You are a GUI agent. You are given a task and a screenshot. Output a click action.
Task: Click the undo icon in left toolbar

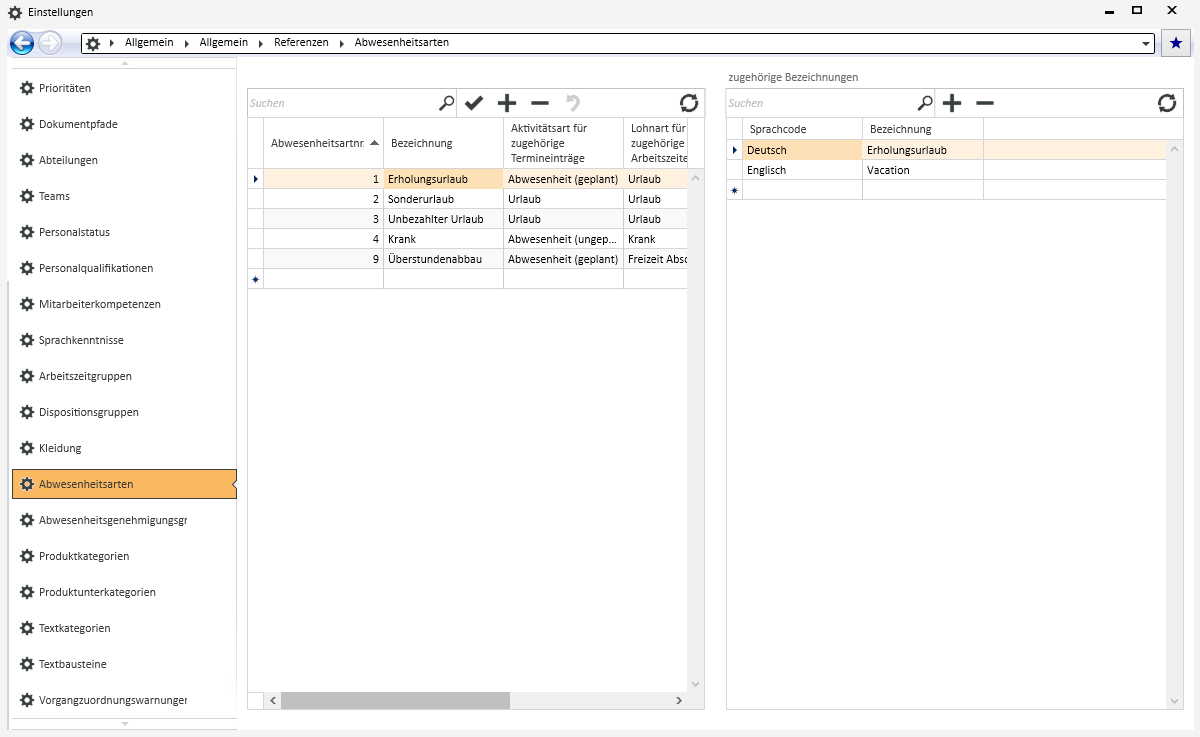pos(573,103)
